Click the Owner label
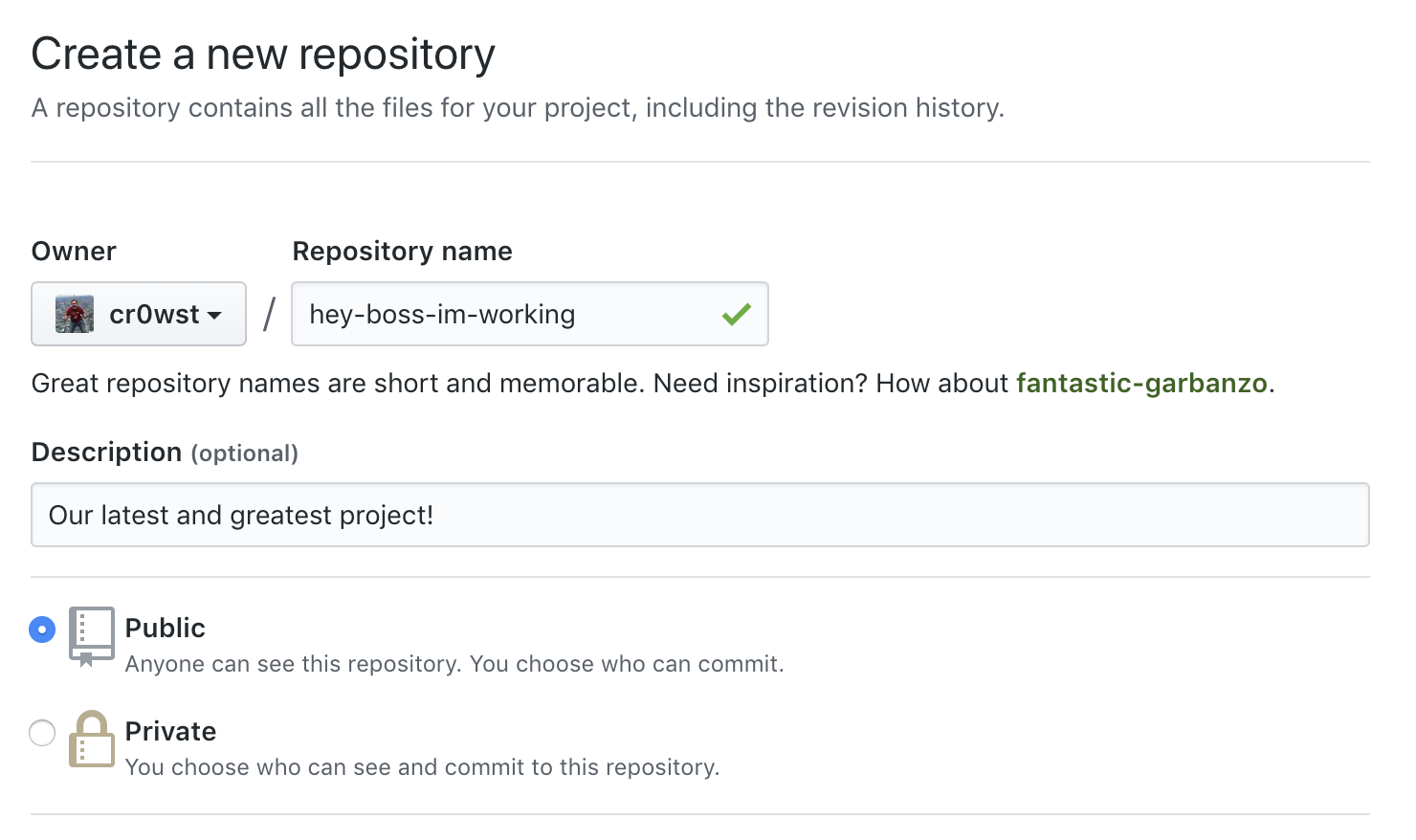This screenshot has width=1416, height=840. point(74,251)
